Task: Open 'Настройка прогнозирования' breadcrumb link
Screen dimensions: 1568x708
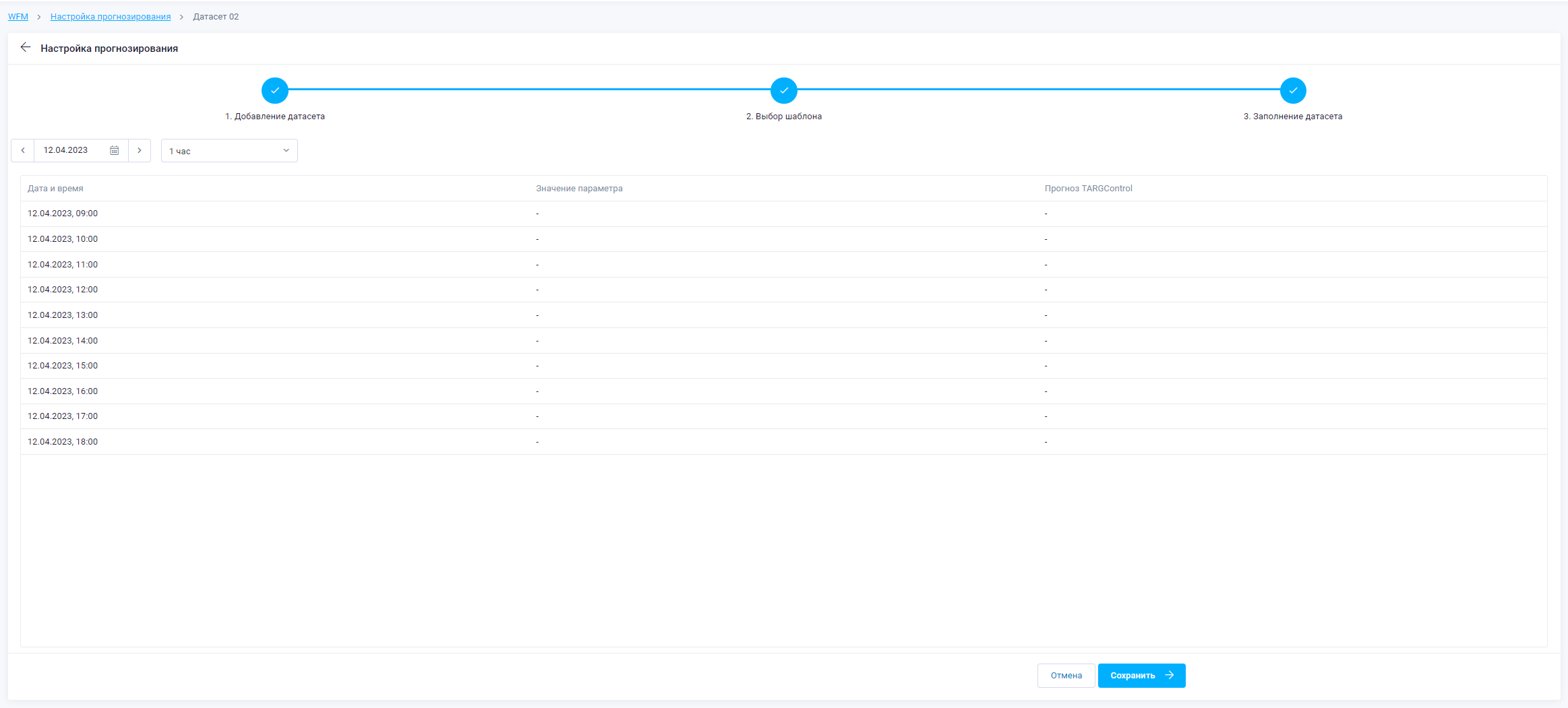Action: (x=111, y=17)
